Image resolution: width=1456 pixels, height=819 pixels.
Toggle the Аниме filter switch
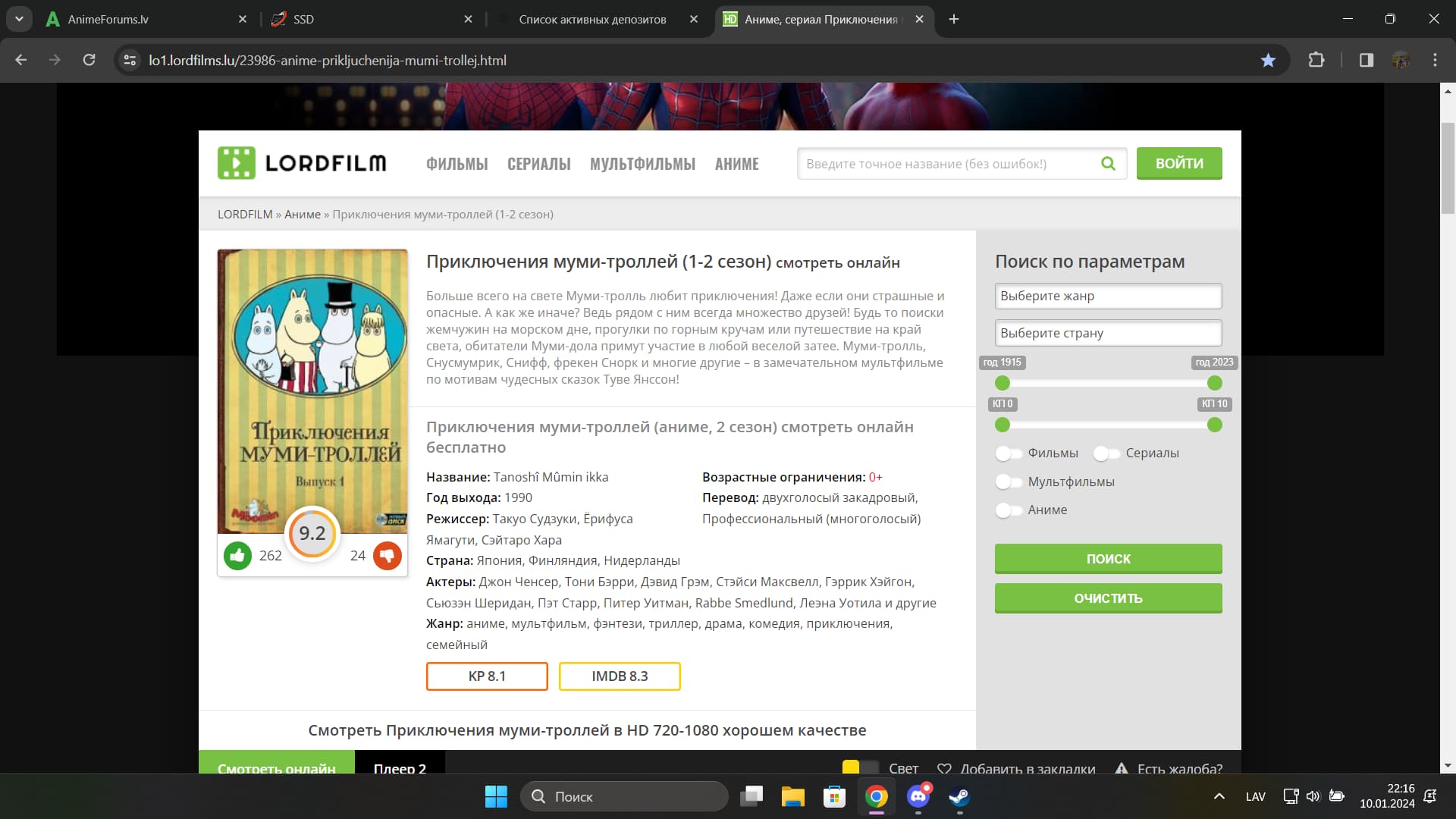tap(1009, 510)
